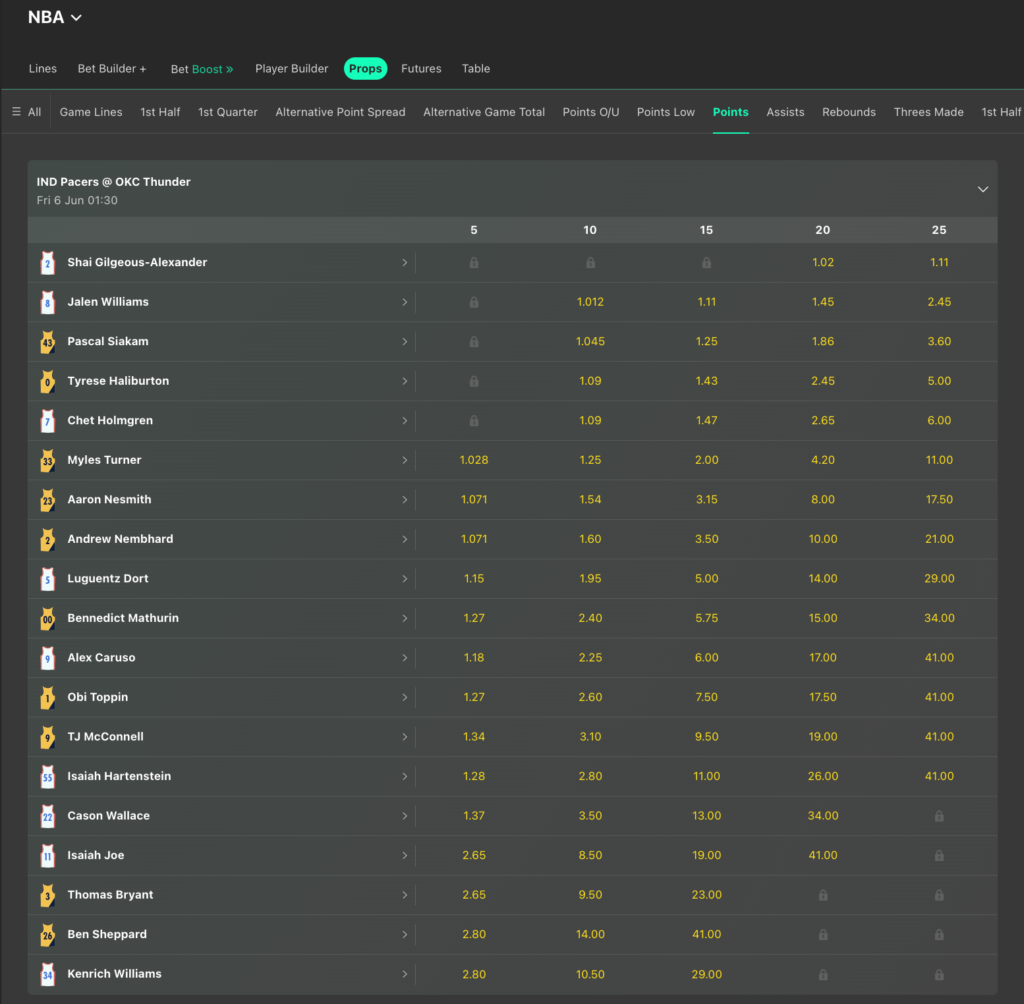Expand Kenrich Williams row chevron

click(x=405, y=974)
